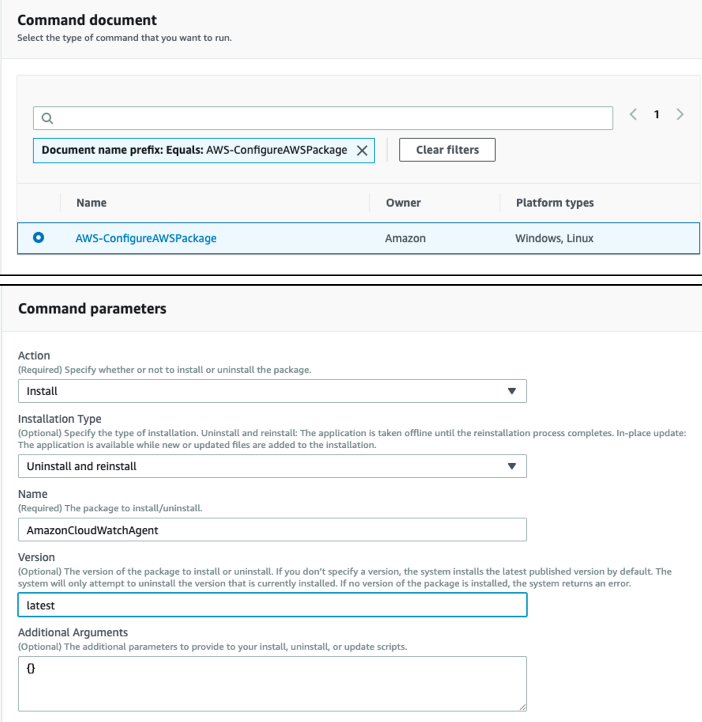Click the package Name field
Screen dimensions: 702x722
click(x=272, y=530)
